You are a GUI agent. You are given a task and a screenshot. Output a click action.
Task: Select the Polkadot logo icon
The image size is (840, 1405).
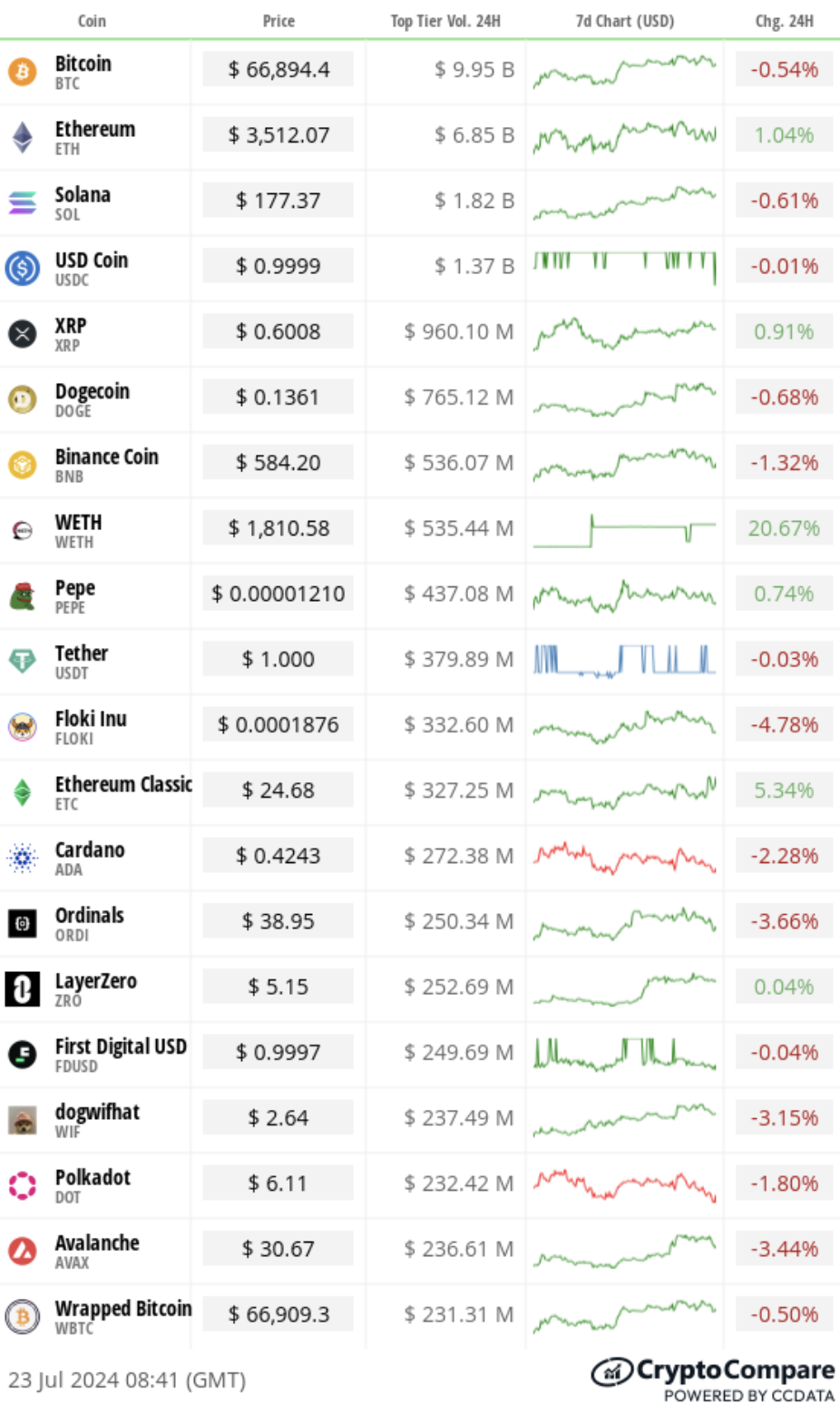tap(23, 1184)
